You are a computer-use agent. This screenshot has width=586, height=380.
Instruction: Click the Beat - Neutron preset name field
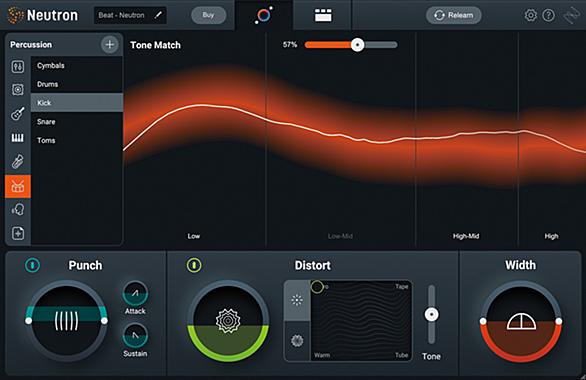pos(130,15)
